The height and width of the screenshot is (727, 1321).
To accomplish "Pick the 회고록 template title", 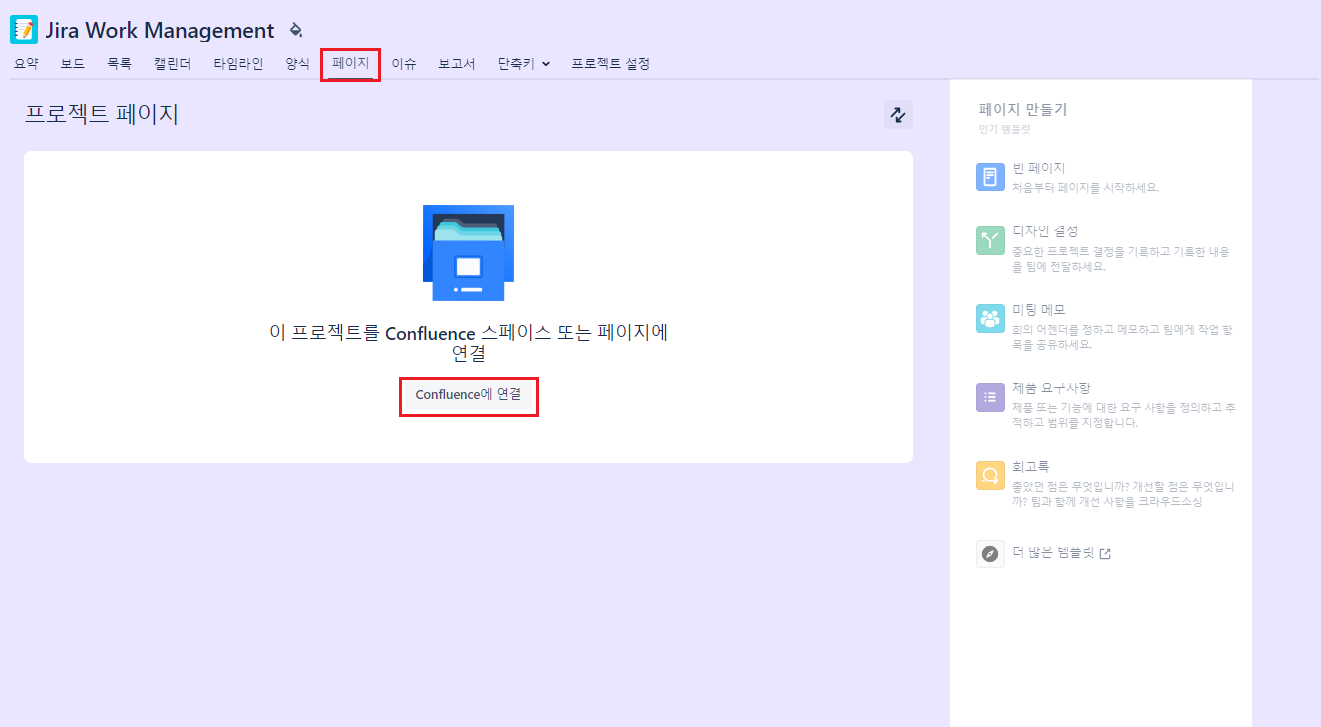I will pos(1031,466).
